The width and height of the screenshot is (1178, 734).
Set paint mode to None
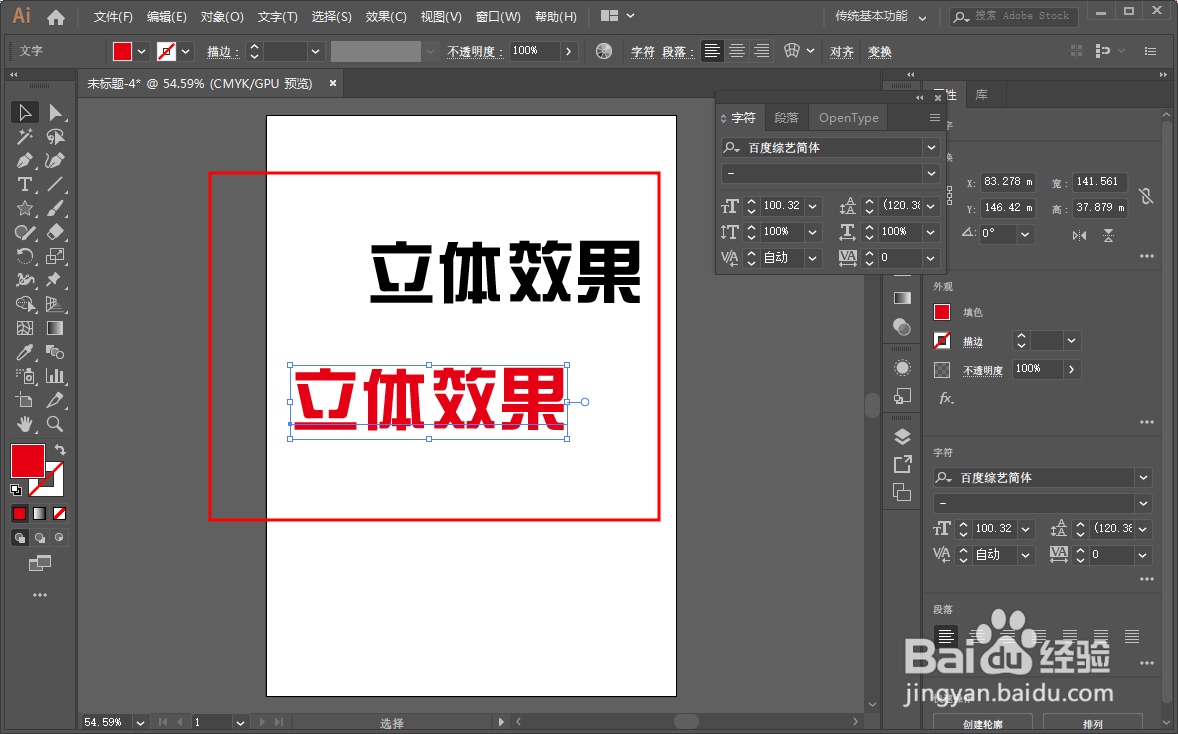59,514
